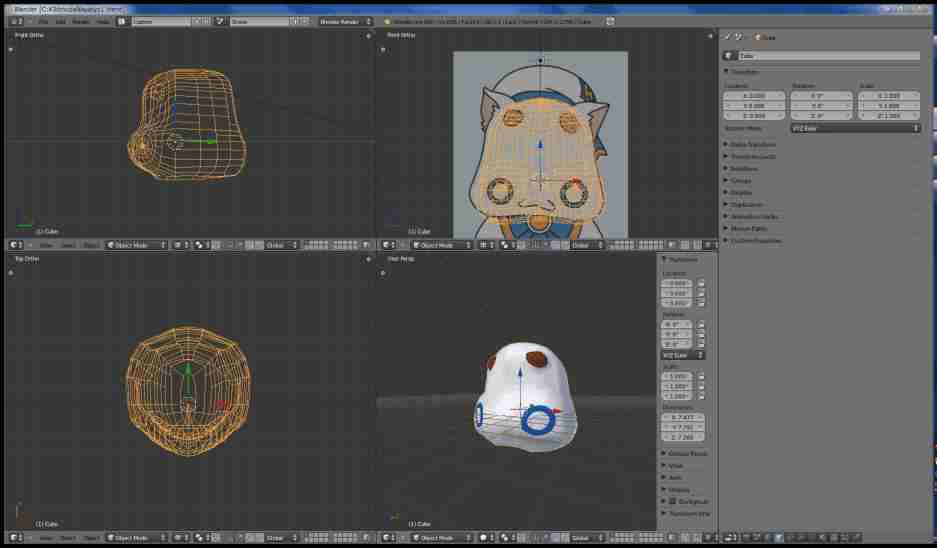Open viewport shading selector in Top Ortho header
The height and width of the screenshot is (548, 937).
coord(180,538)
